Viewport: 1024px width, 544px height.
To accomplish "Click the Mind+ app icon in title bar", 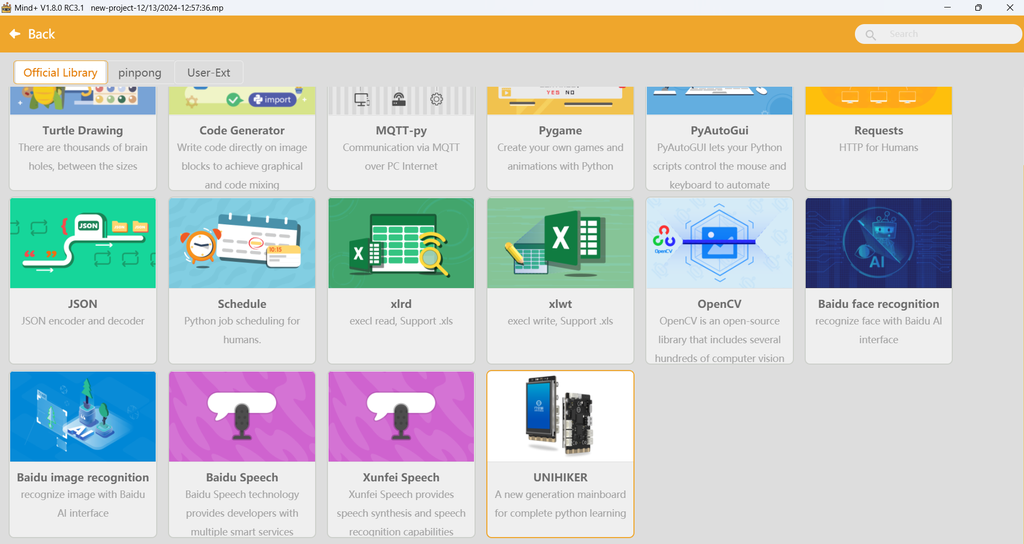I will point(7,7).
